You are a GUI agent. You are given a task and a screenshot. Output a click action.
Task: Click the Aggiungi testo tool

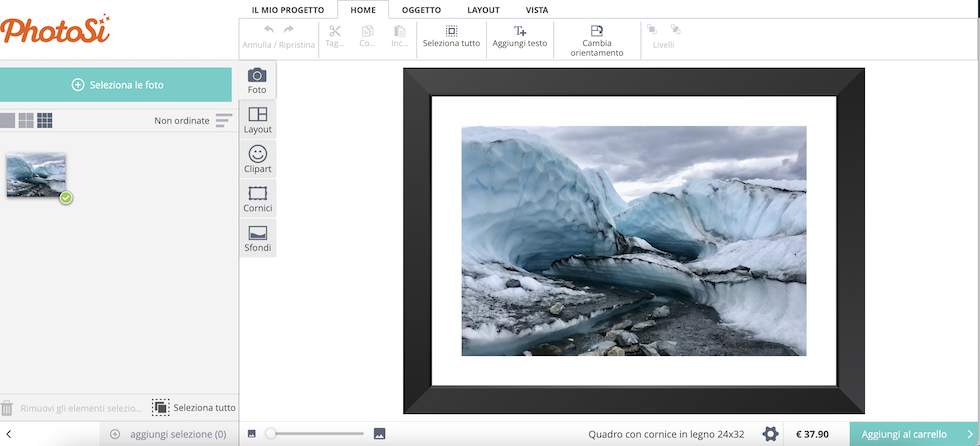click(519, 37)
